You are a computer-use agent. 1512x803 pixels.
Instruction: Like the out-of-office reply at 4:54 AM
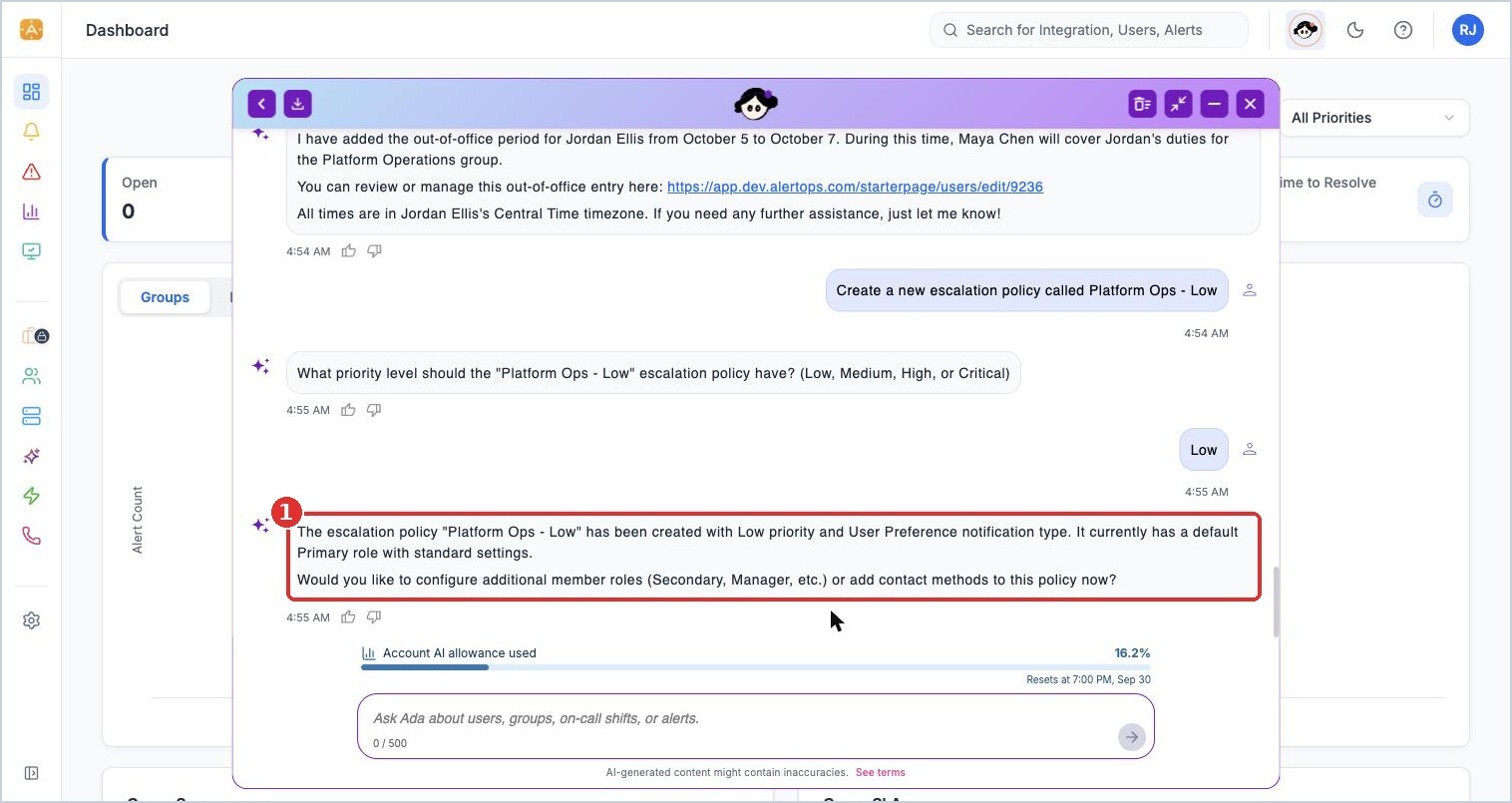(x=348, y=251)
